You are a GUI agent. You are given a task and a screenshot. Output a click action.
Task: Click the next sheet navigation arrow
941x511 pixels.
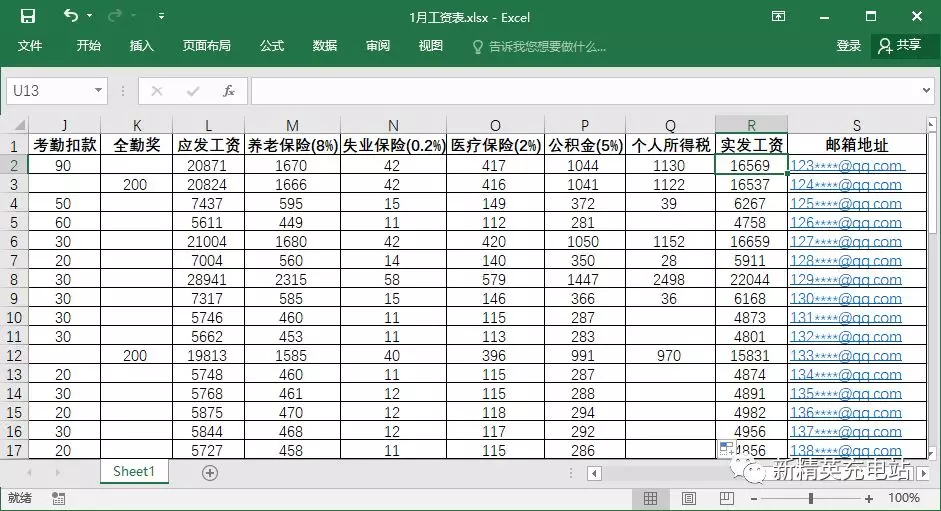58,473
